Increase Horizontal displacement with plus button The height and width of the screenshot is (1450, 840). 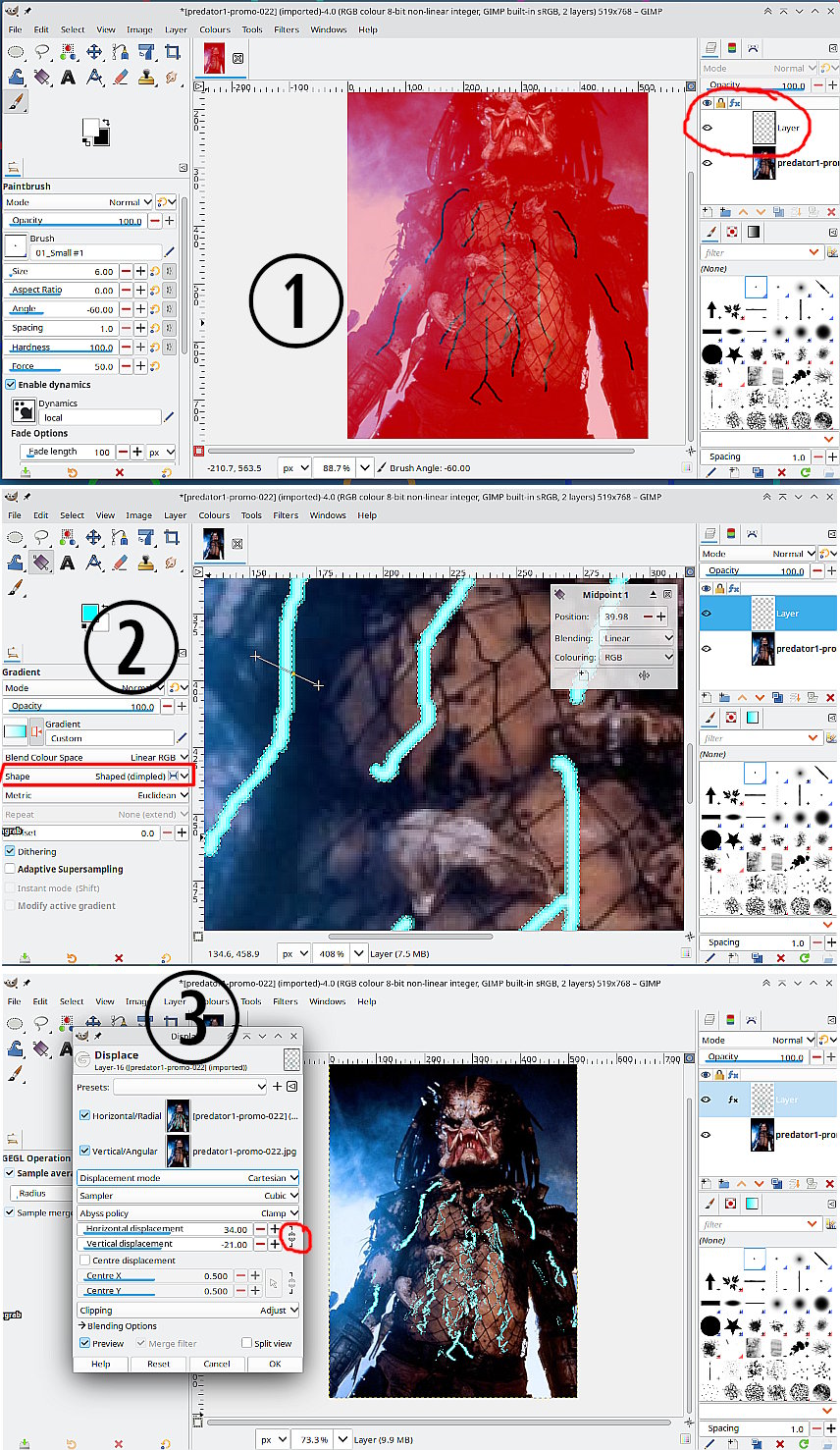pyautogui.click(x=274, y=1229)
